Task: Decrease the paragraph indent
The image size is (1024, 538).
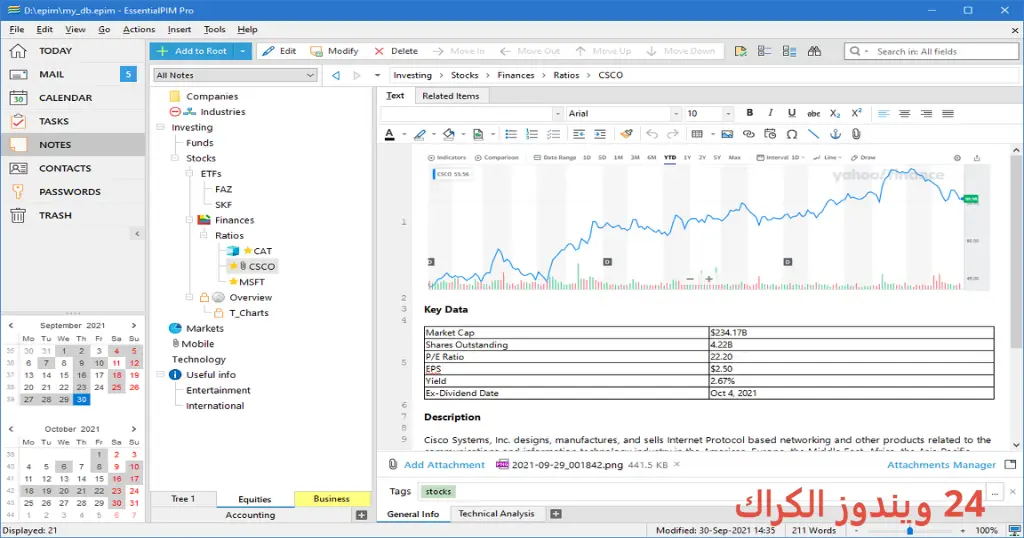Action: point(579,134)
